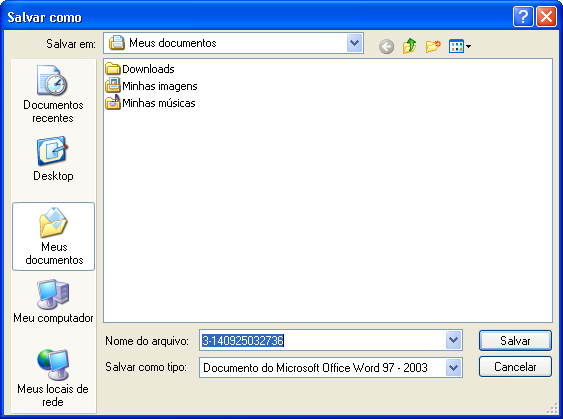Click the Cancelar button
This screenshot has width=563, height=419.
pos(515,367)
